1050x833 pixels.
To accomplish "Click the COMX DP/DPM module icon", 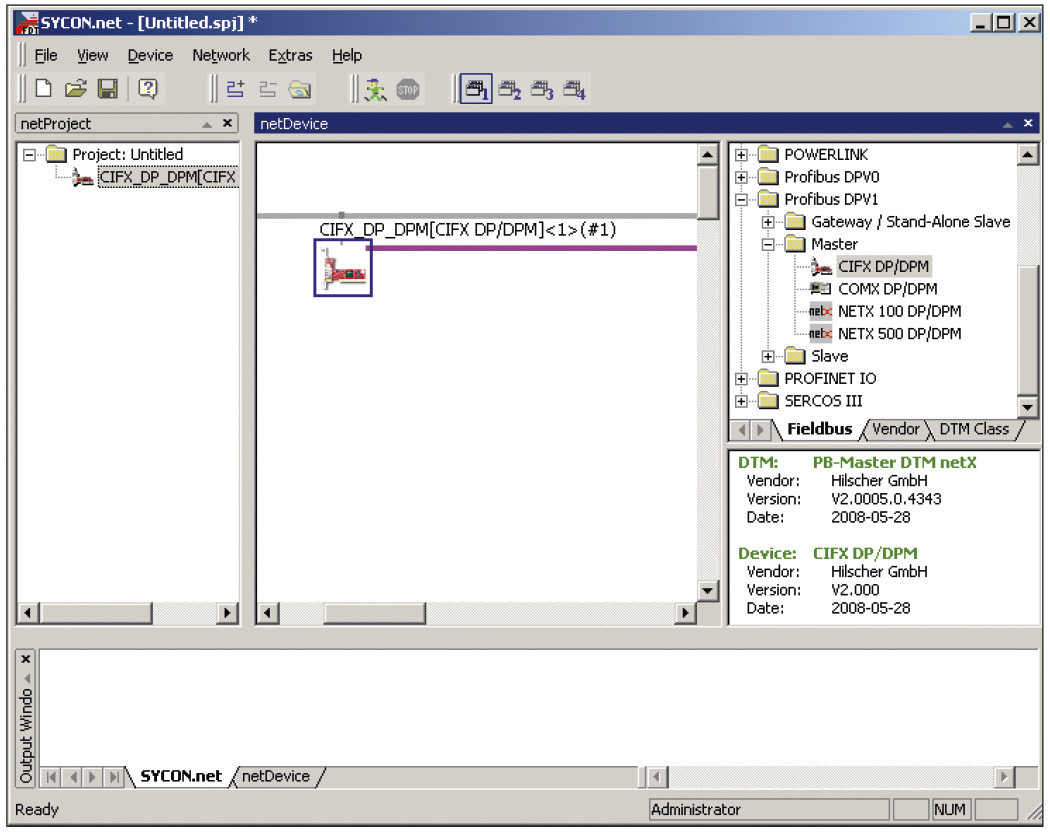I will click(820, 289).
